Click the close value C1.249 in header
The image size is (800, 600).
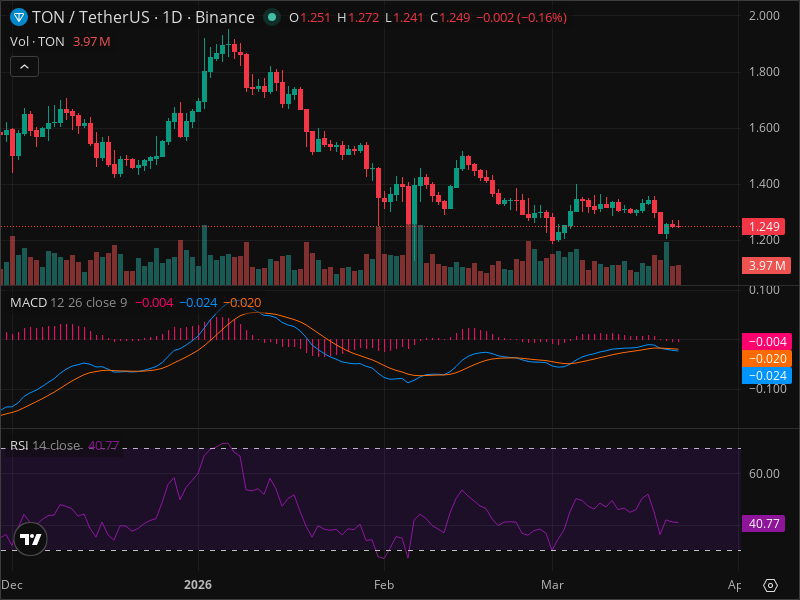450,18
